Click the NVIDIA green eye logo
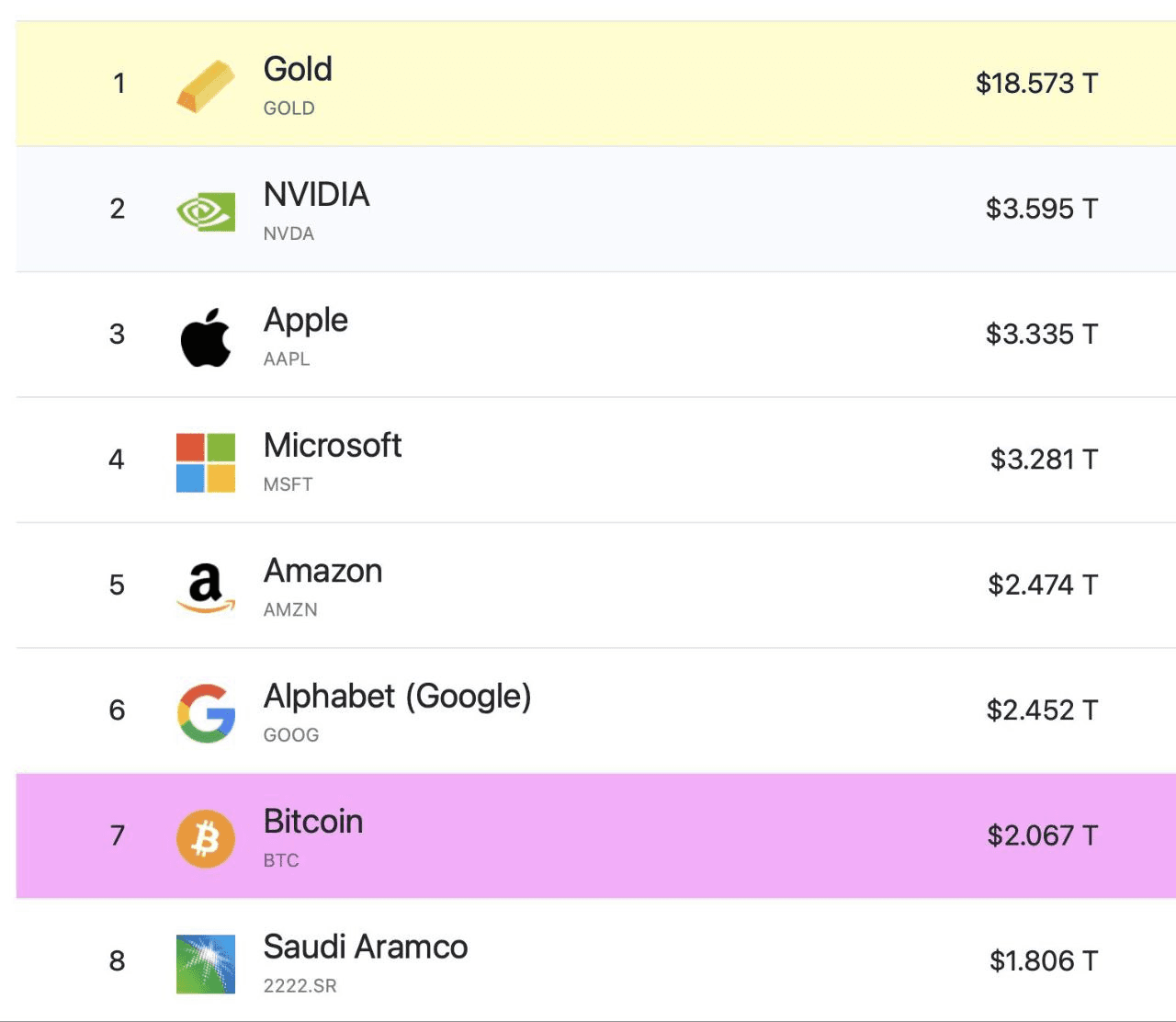 pos(206,212)
